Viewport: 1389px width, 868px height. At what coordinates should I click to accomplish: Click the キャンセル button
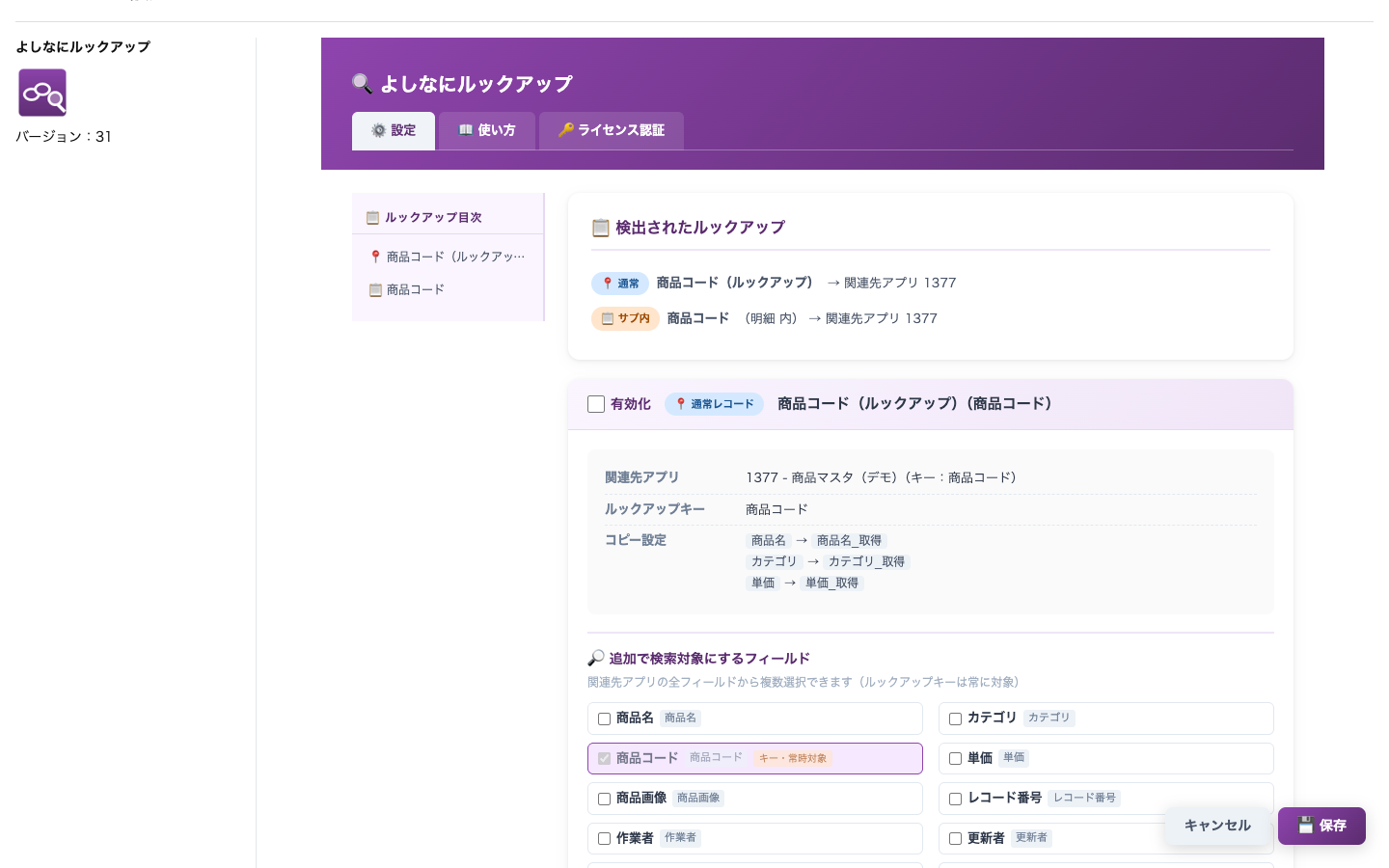click(1217, 826)
